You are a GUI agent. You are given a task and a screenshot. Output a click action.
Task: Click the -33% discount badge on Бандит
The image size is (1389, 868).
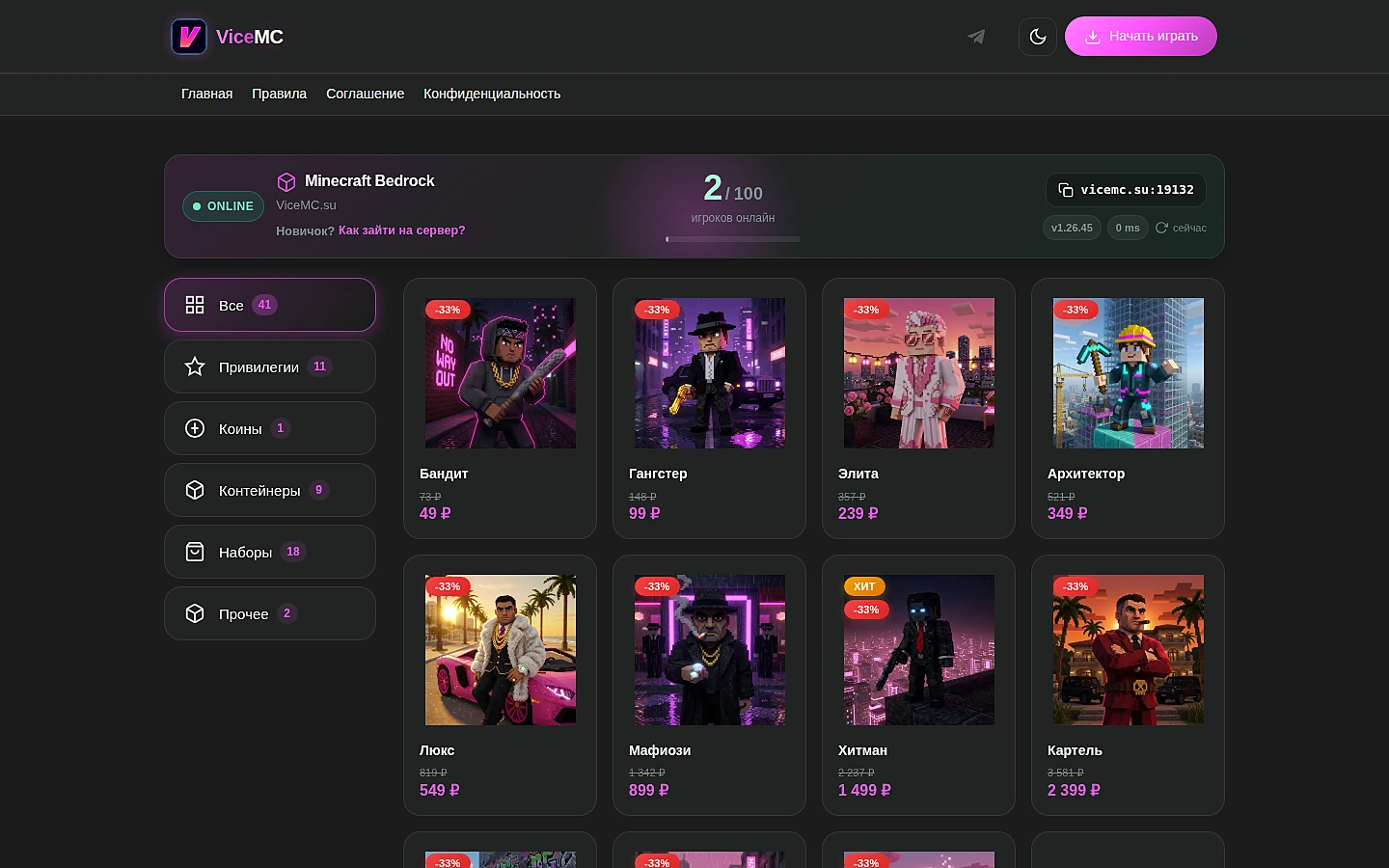(x=448, y=310)
